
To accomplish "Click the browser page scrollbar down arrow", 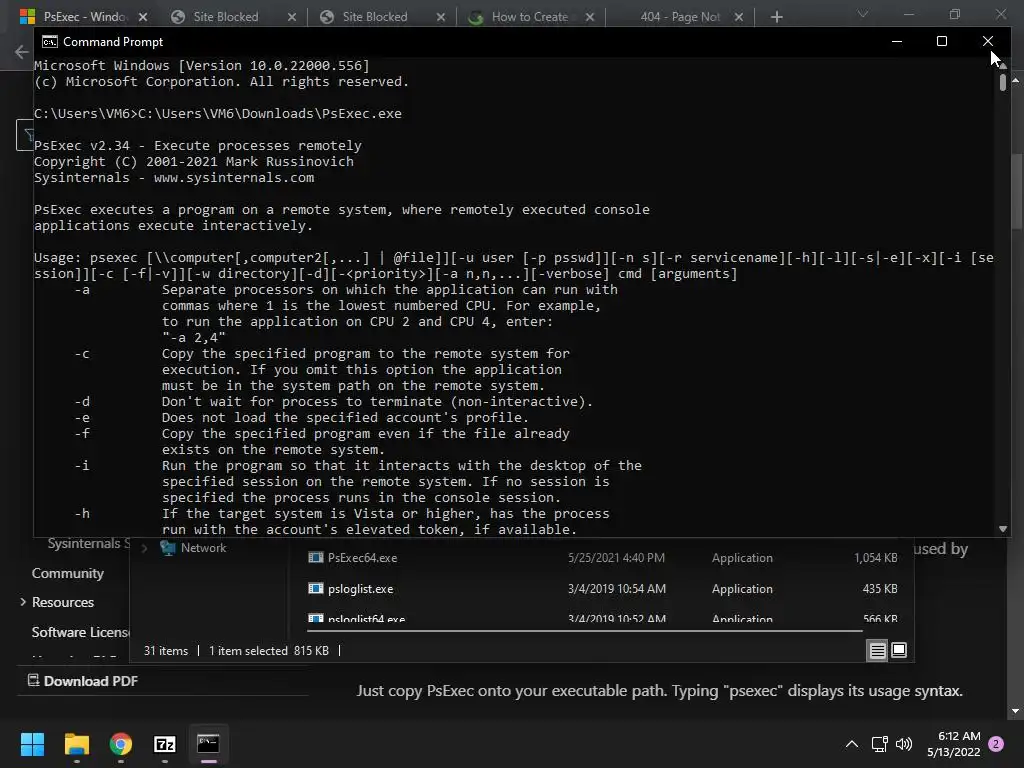I will (1016, 711).
